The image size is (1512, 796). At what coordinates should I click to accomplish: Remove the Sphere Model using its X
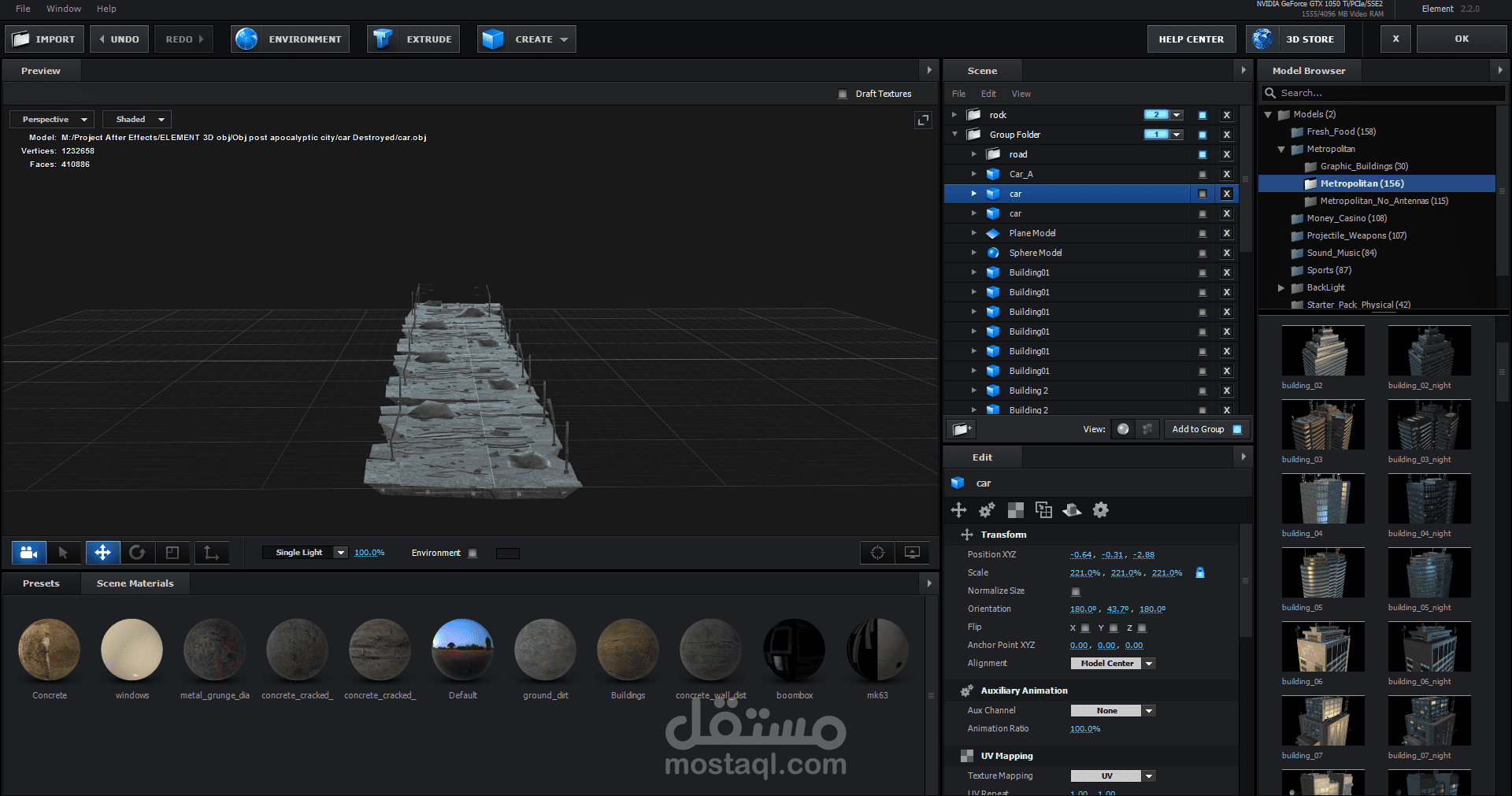click(x=1226, y=253)
